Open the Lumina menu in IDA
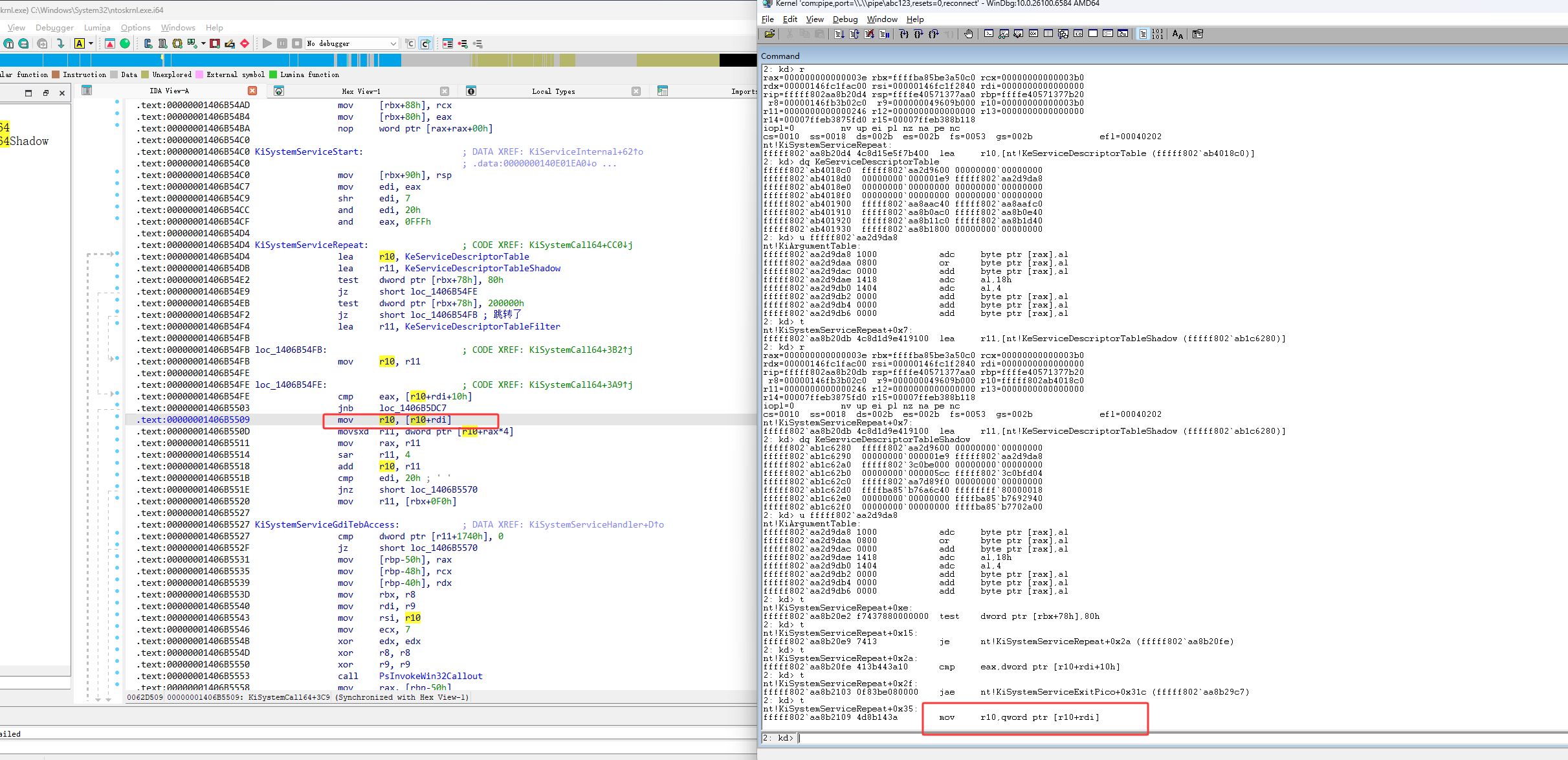The width and height of the screenshot is (1568, 760). pyautogui.click(x=97, y=28)
